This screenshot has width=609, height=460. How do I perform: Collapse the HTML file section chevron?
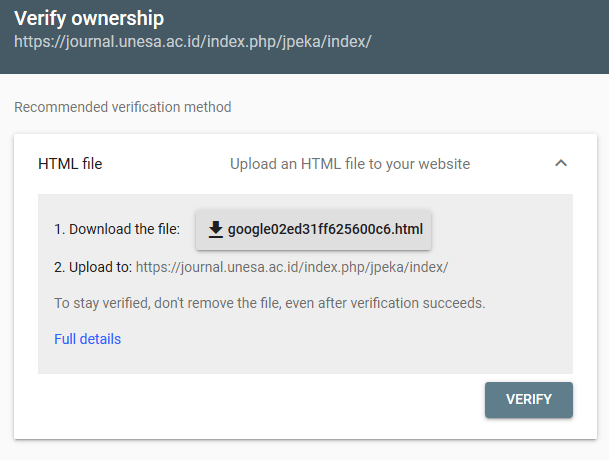(561, 163)
